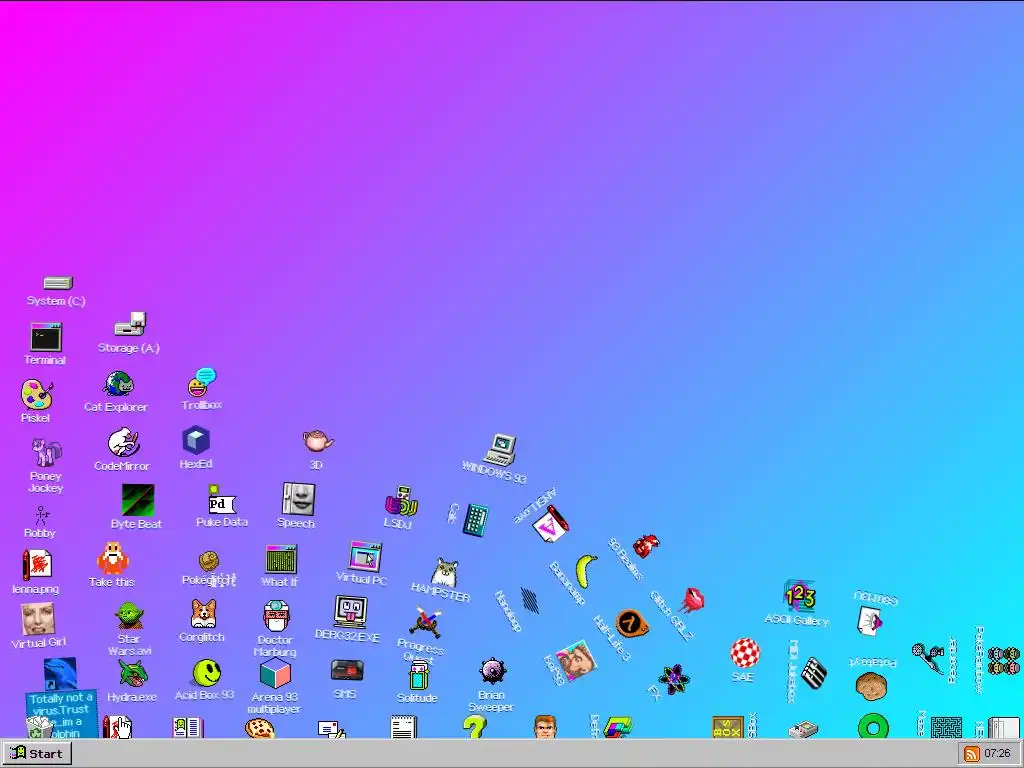Open the WINDOWS 93 computer icon

click(501, 449)
